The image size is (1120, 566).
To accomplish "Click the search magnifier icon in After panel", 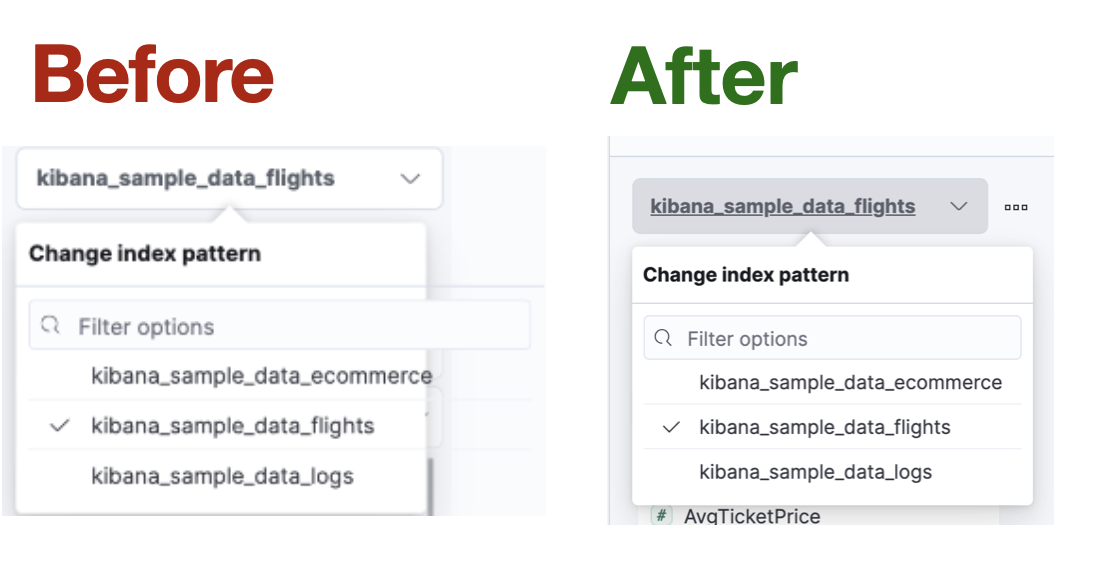I will click(x=662, y=338).
